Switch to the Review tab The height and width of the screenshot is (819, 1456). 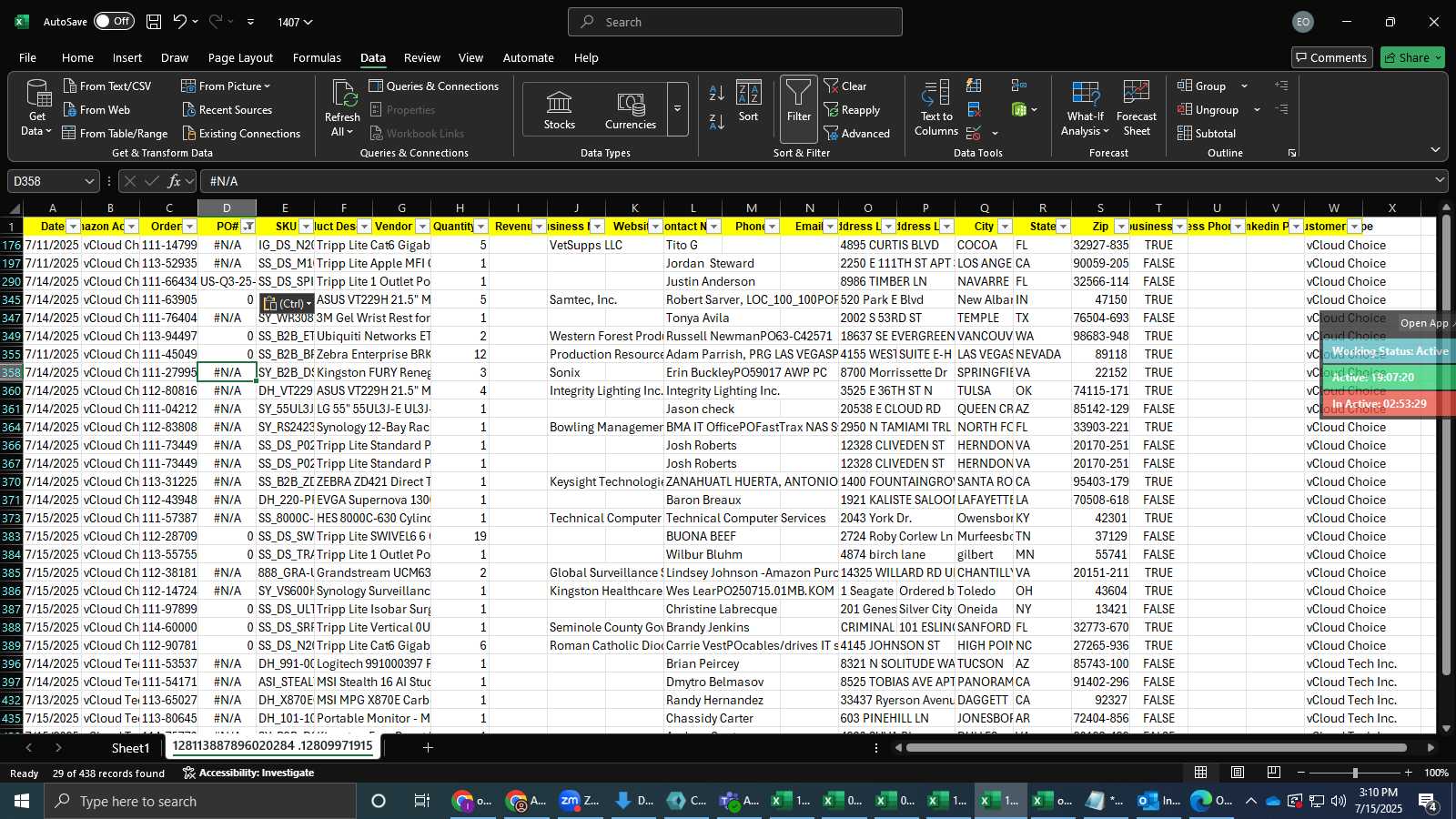pos(422,57)
